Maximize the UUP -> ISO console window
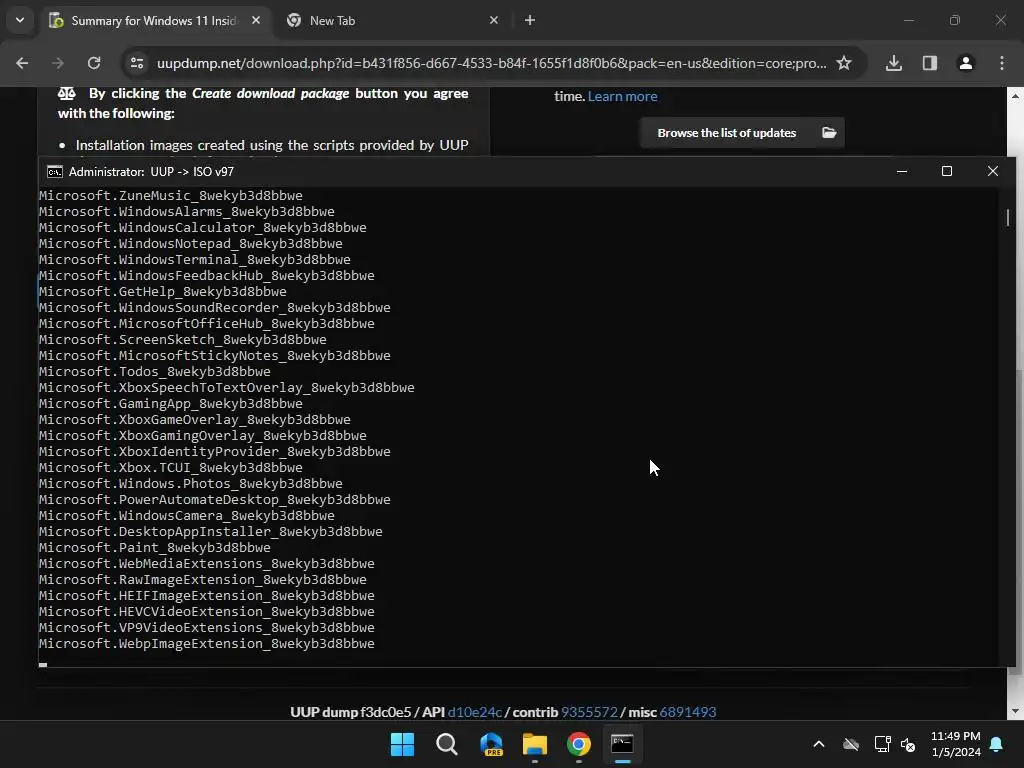The height and width of the screenshot is (768, 1024). coord(947,172)
